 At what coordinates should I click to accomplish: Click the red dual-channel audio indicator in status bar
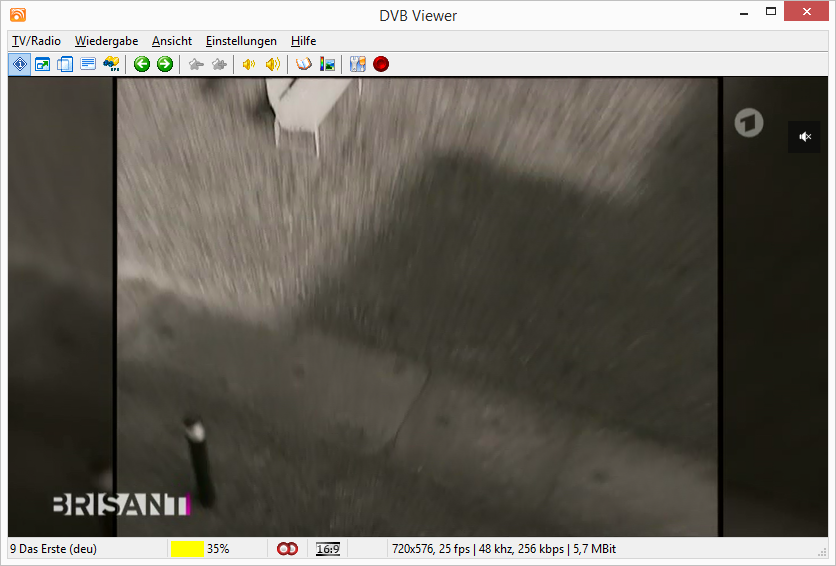click(x=287, y=549)
